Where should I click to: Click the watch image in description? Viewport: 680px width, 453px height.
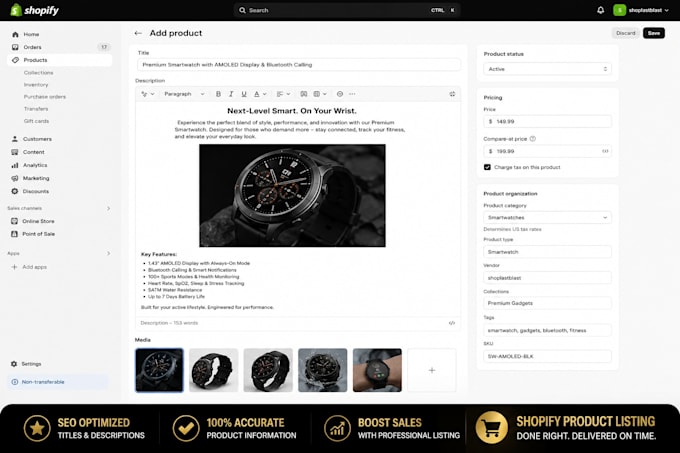[x=292, y=196]
